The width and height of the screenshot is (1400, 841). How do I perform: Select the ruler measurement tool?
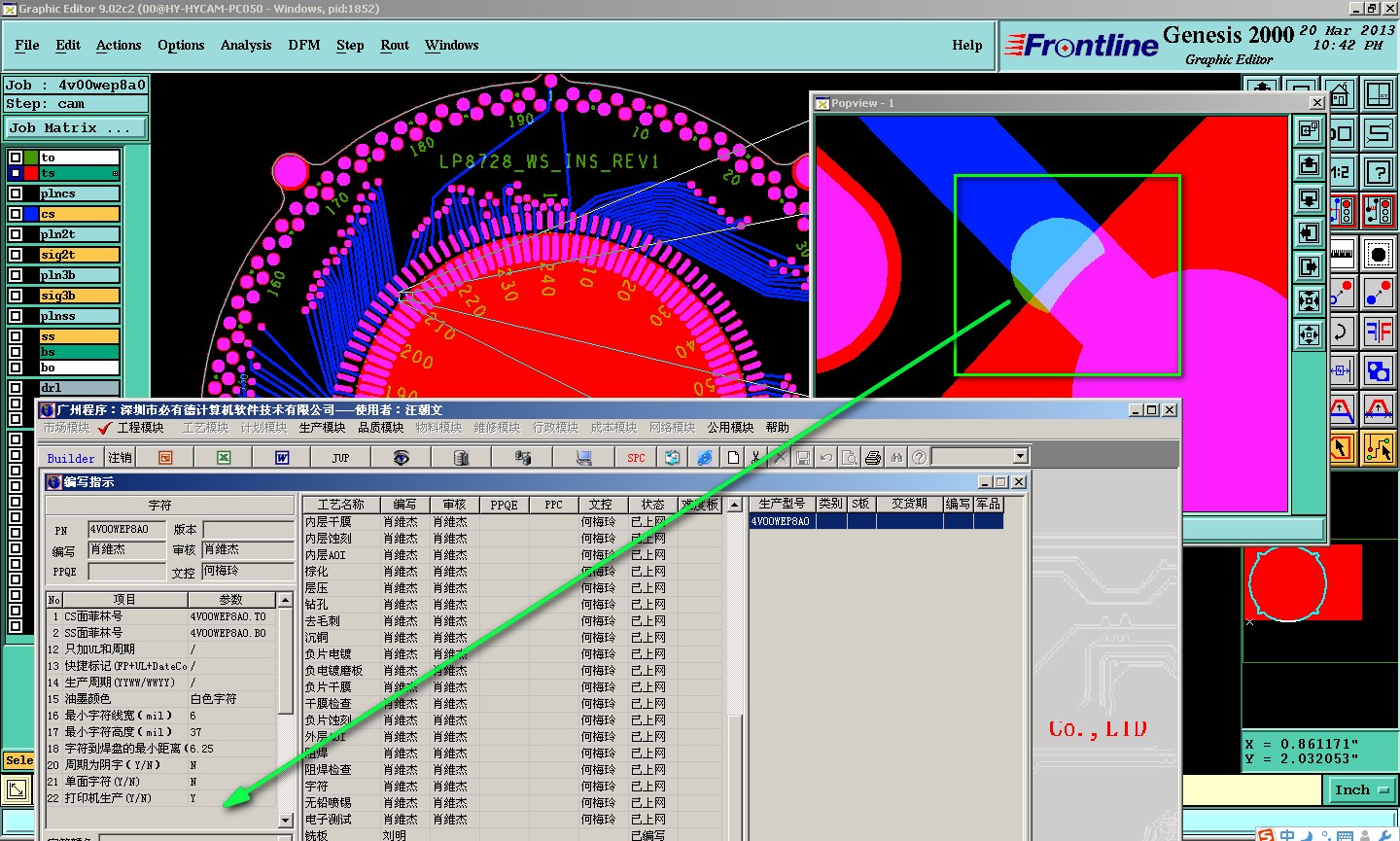click(x=1342, y=254)
